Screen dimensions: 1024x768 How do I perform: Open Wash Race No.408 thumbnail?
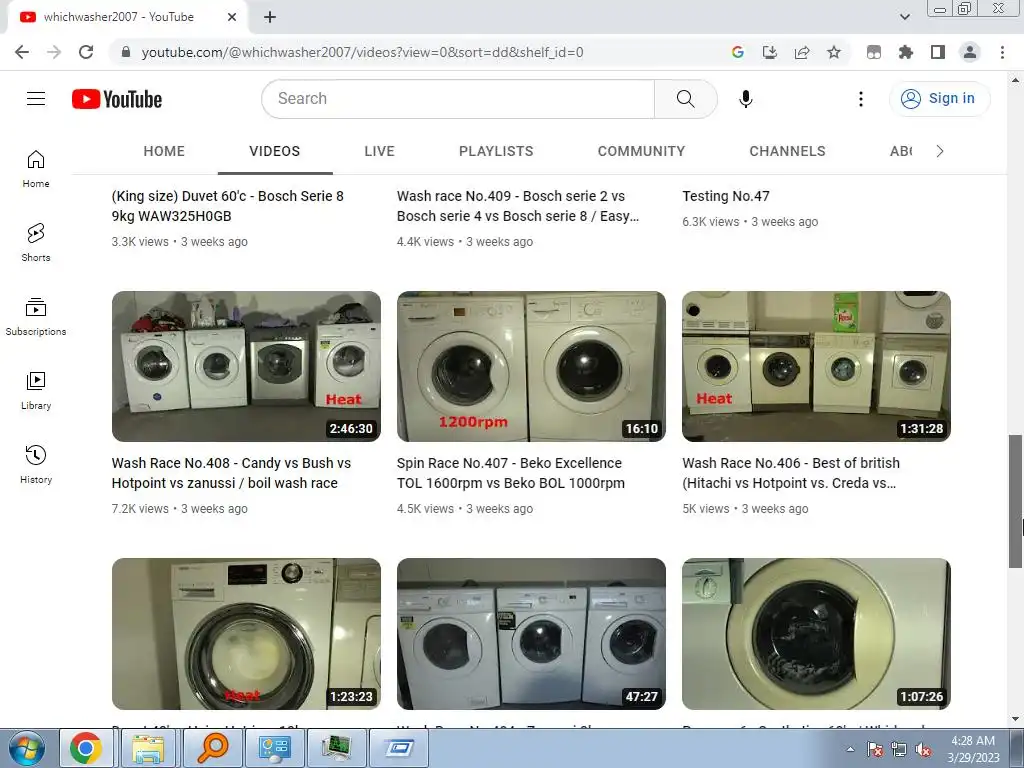[x=246, y=366]
